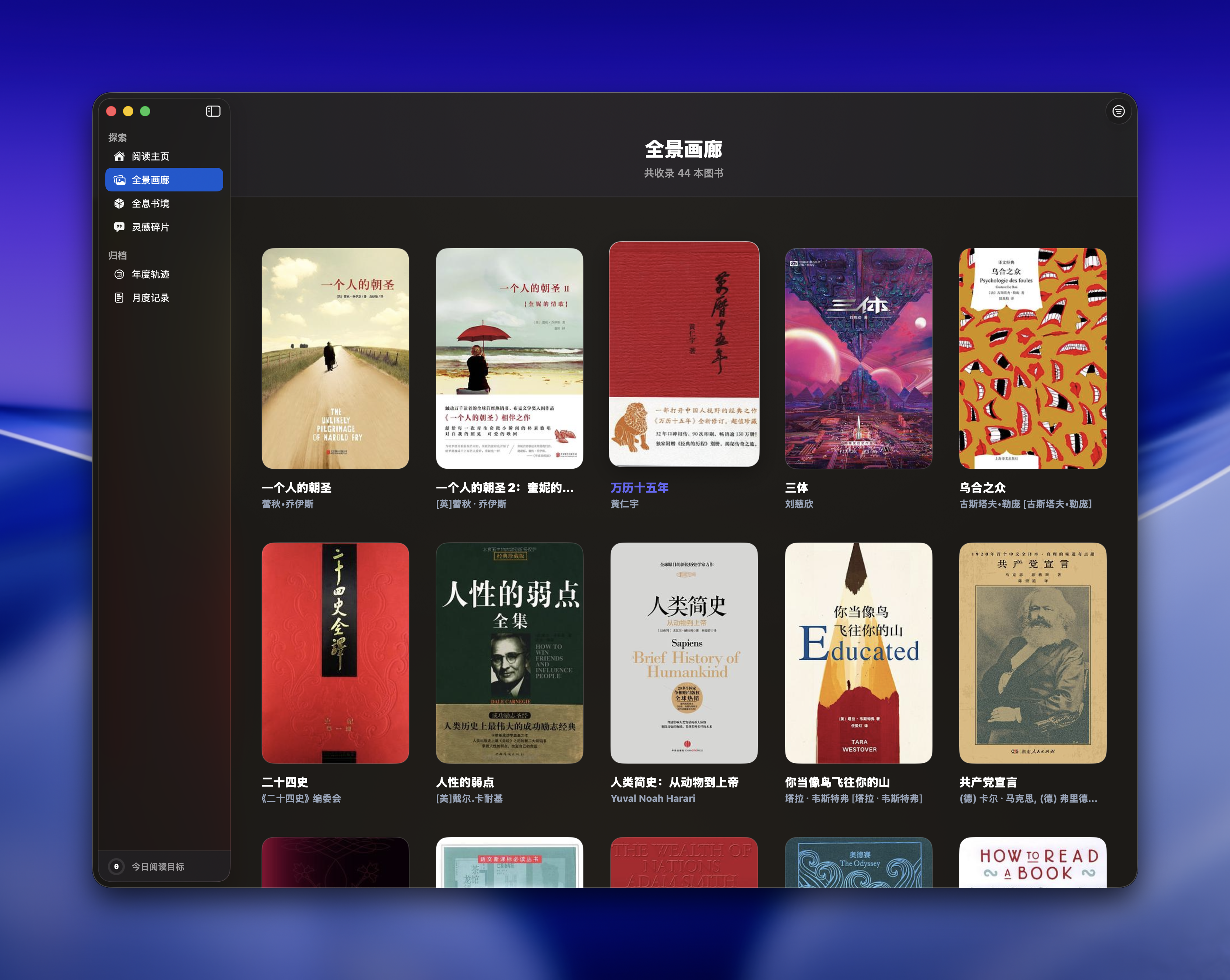Click the title 一个人的朝圣 below its cover
The image size is (1230, 980).
297,488
